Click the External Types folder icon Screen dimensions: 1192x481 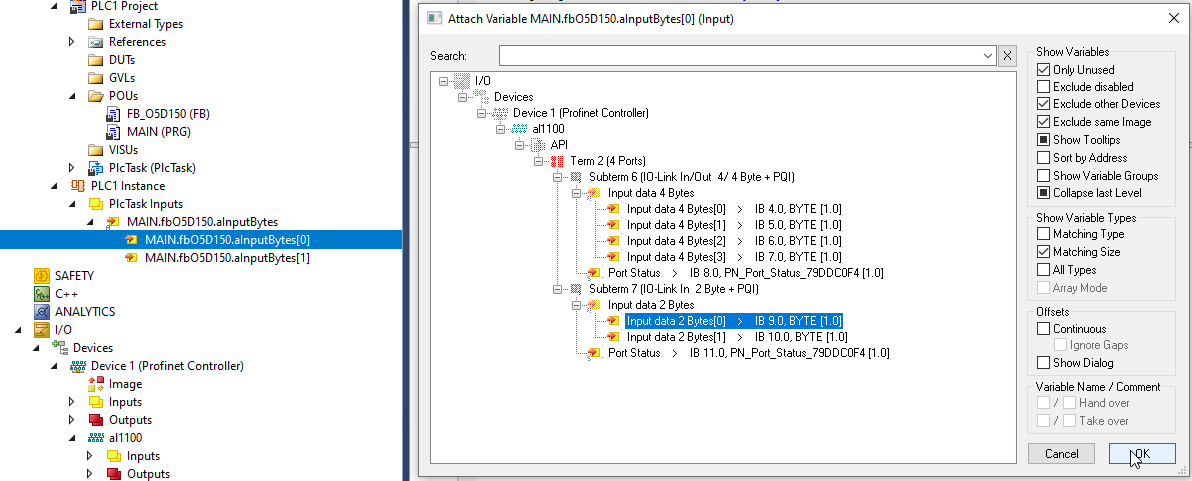coord(95,24)
